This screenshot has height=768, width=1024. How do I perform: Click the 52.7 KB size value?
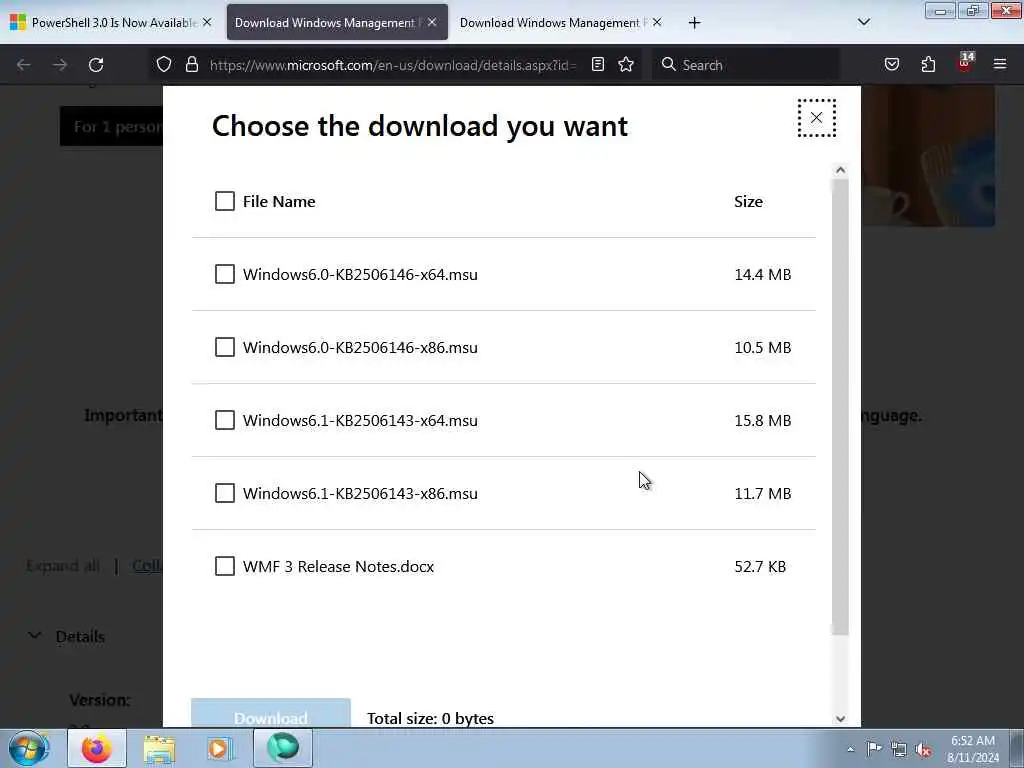point(760,566)
